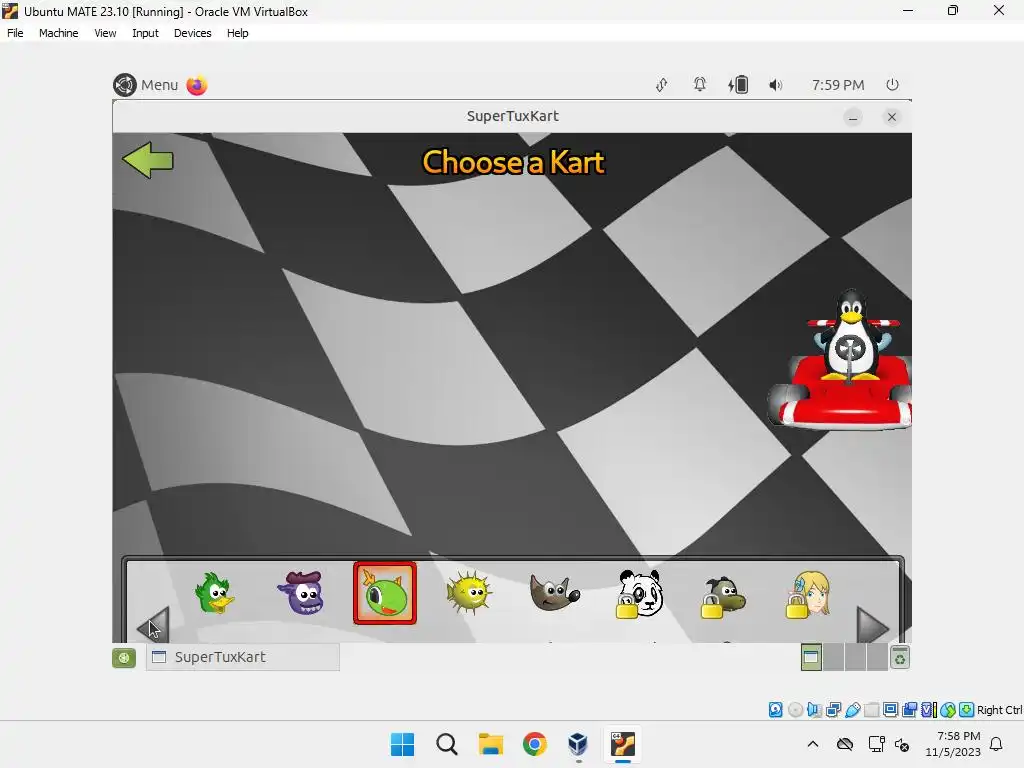Open VirtualBox View menu
Image resolution: width=1024 pixels, height=768 pixels.
point(105,33)
